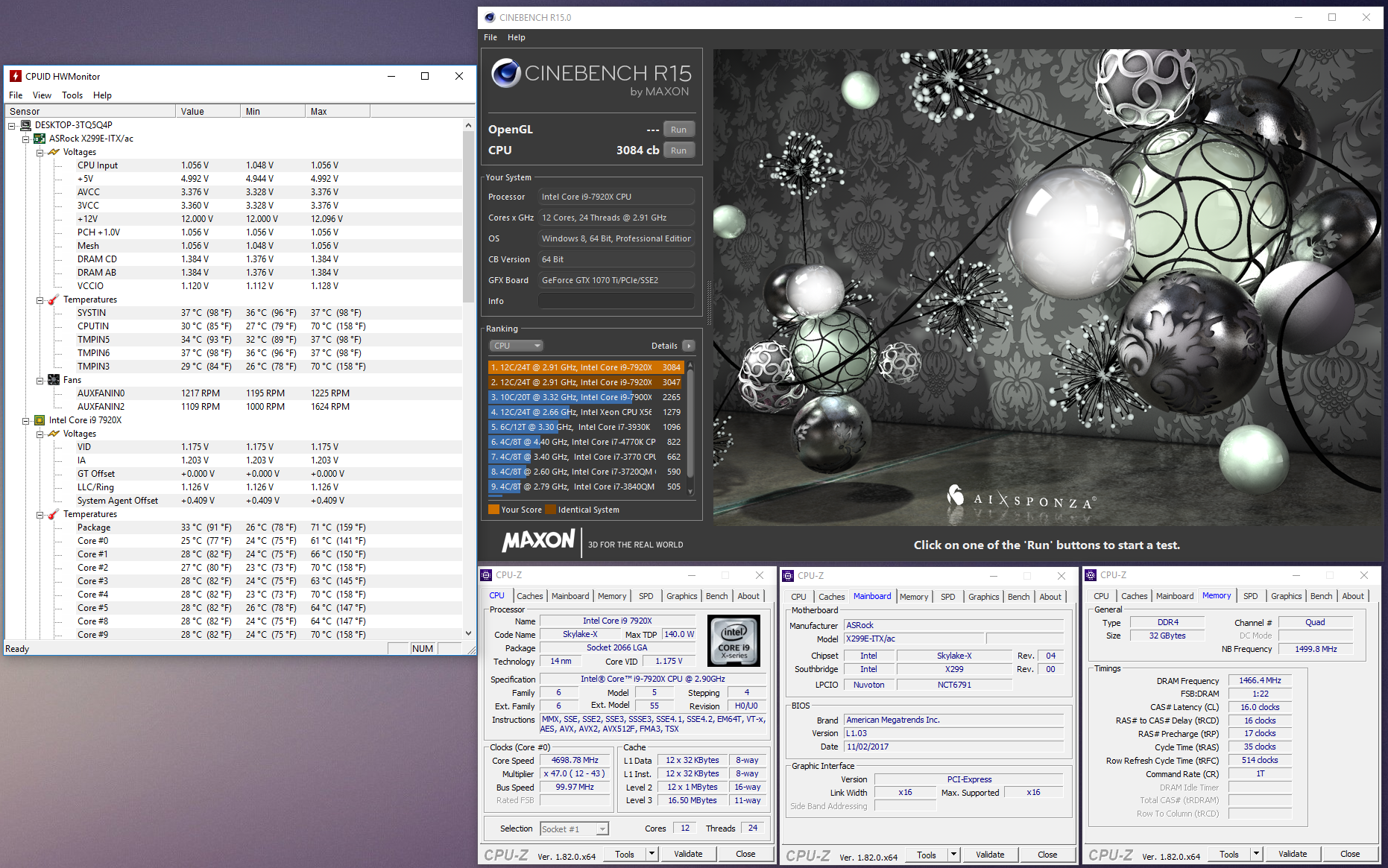
Task: Select ranking entry 1 with score 3084
Action: [586, 367]
